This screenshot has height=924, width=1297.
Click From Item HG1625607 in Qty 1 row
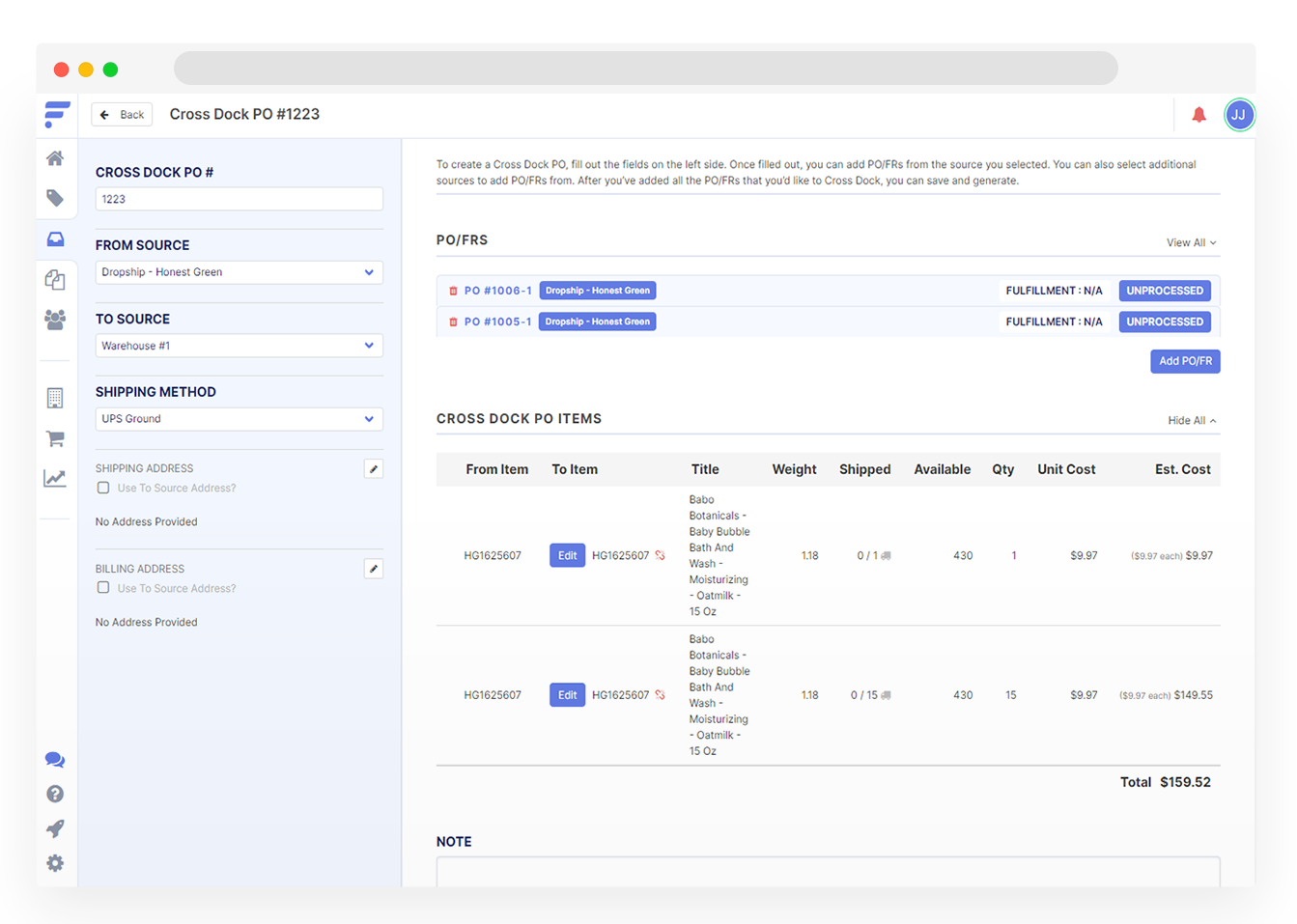pyautogui.click(x=493, y=555)
